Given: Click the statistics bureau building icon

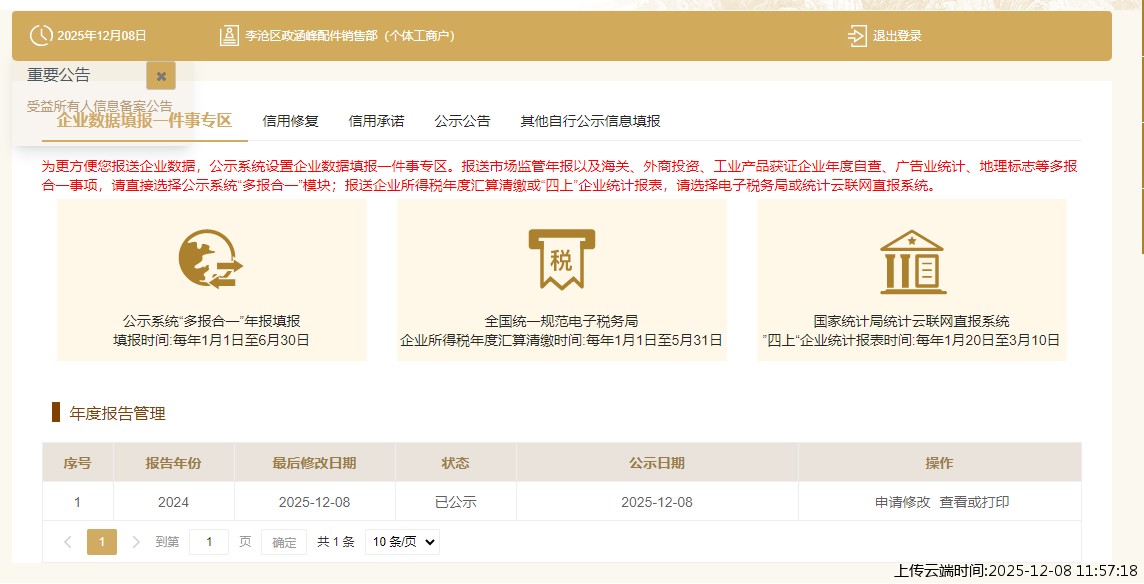Looking at the screenshot, I should [x=913, y=260].
